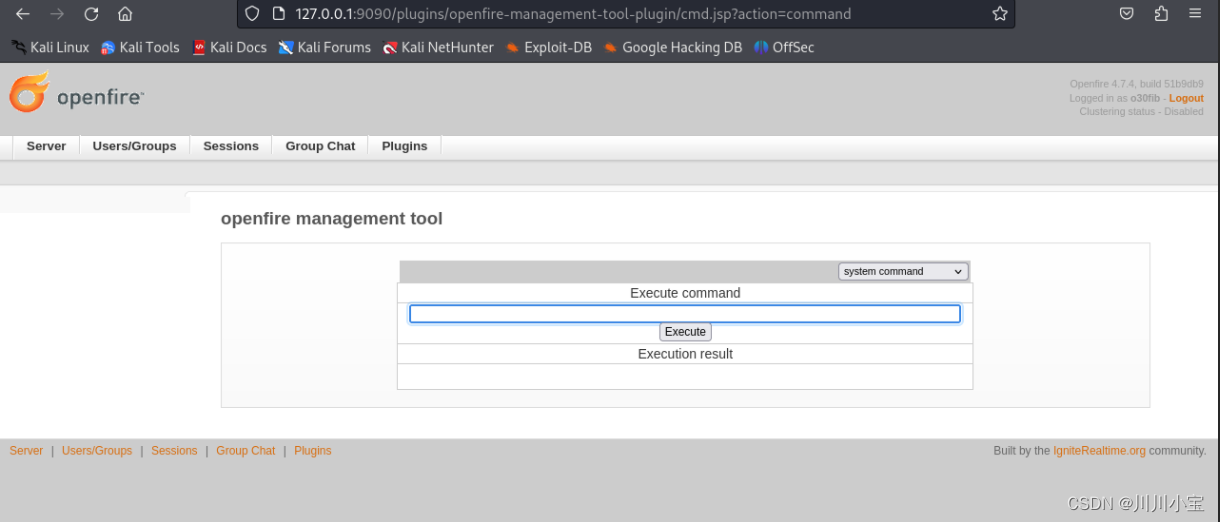Viewport: 1220px width, 522px height.
Task: Click the Logout link
Action: (x=1186, y=98)
